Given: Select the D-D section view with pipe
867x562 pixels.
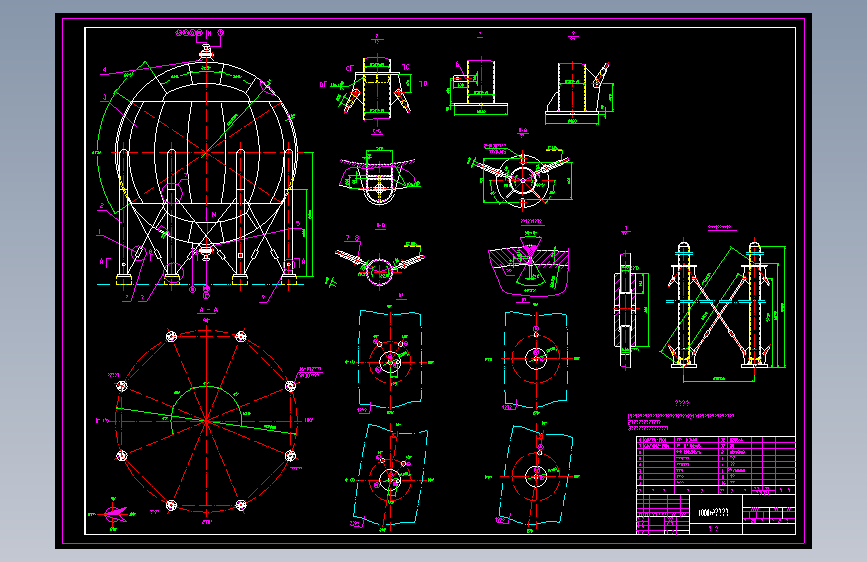Looking at the screenshot, I should [380, 266].
